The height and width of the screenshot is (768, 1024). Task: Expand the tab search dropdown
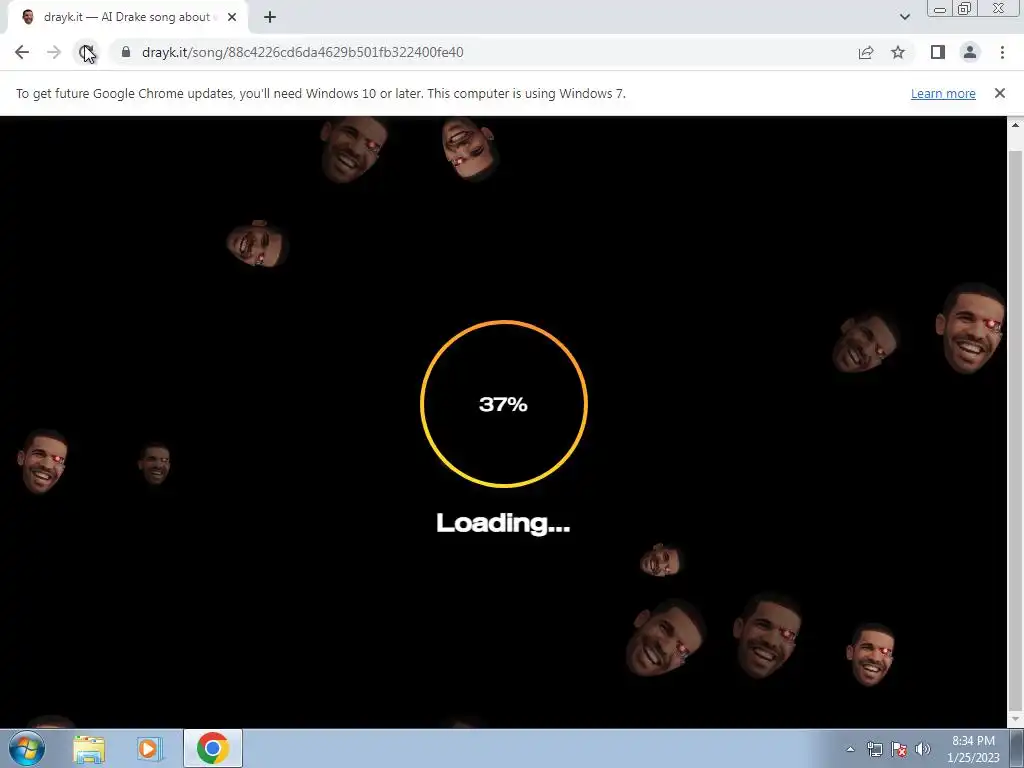coord(904,17)
